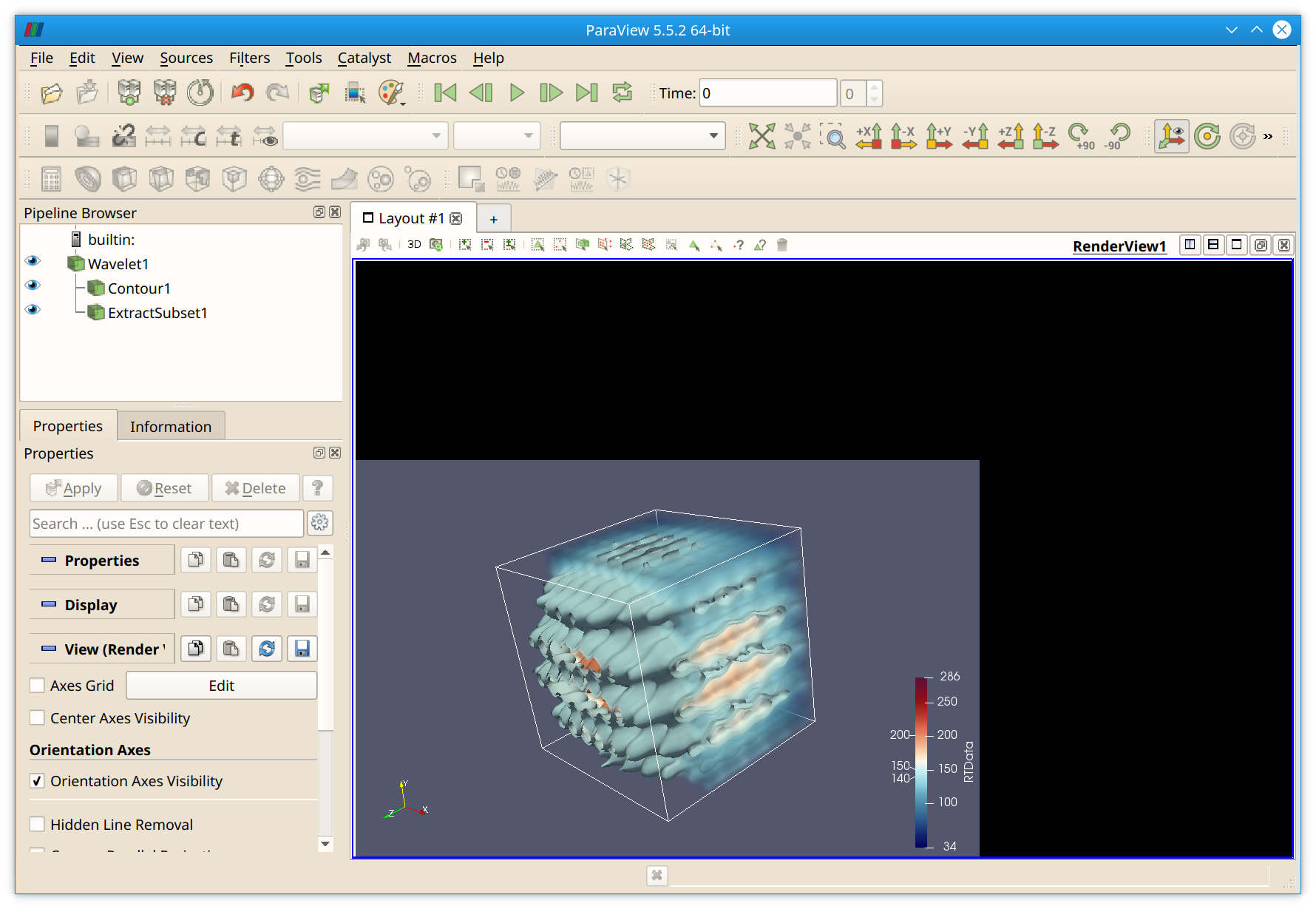
Task: Open the Sources menu
Action: pos(186,58)
